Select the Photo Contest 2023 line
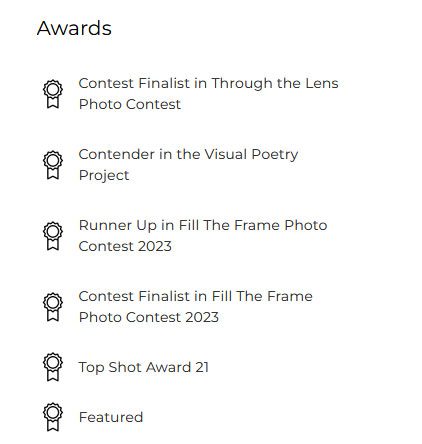Image resolution: width=422 pixels, height=444 pixels. [x=149, y=317]
